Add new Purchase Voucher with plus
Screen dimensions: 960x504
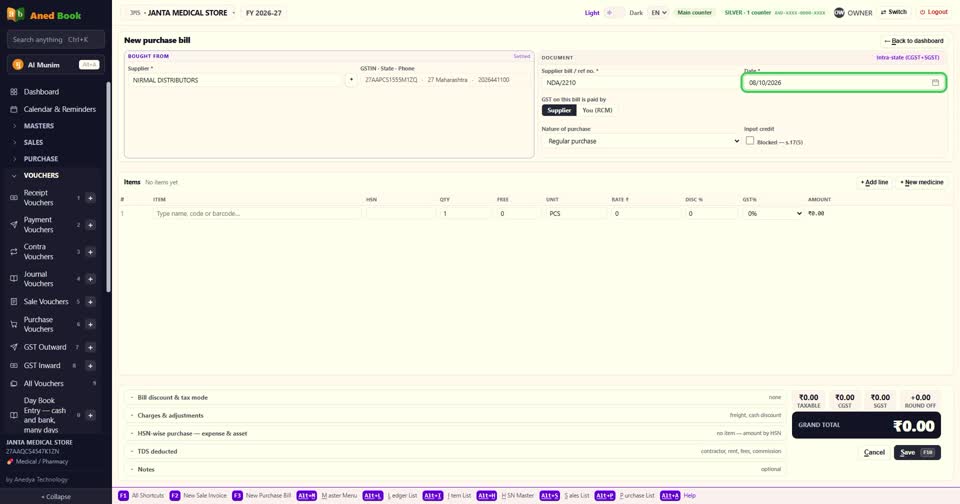(90, 325)
